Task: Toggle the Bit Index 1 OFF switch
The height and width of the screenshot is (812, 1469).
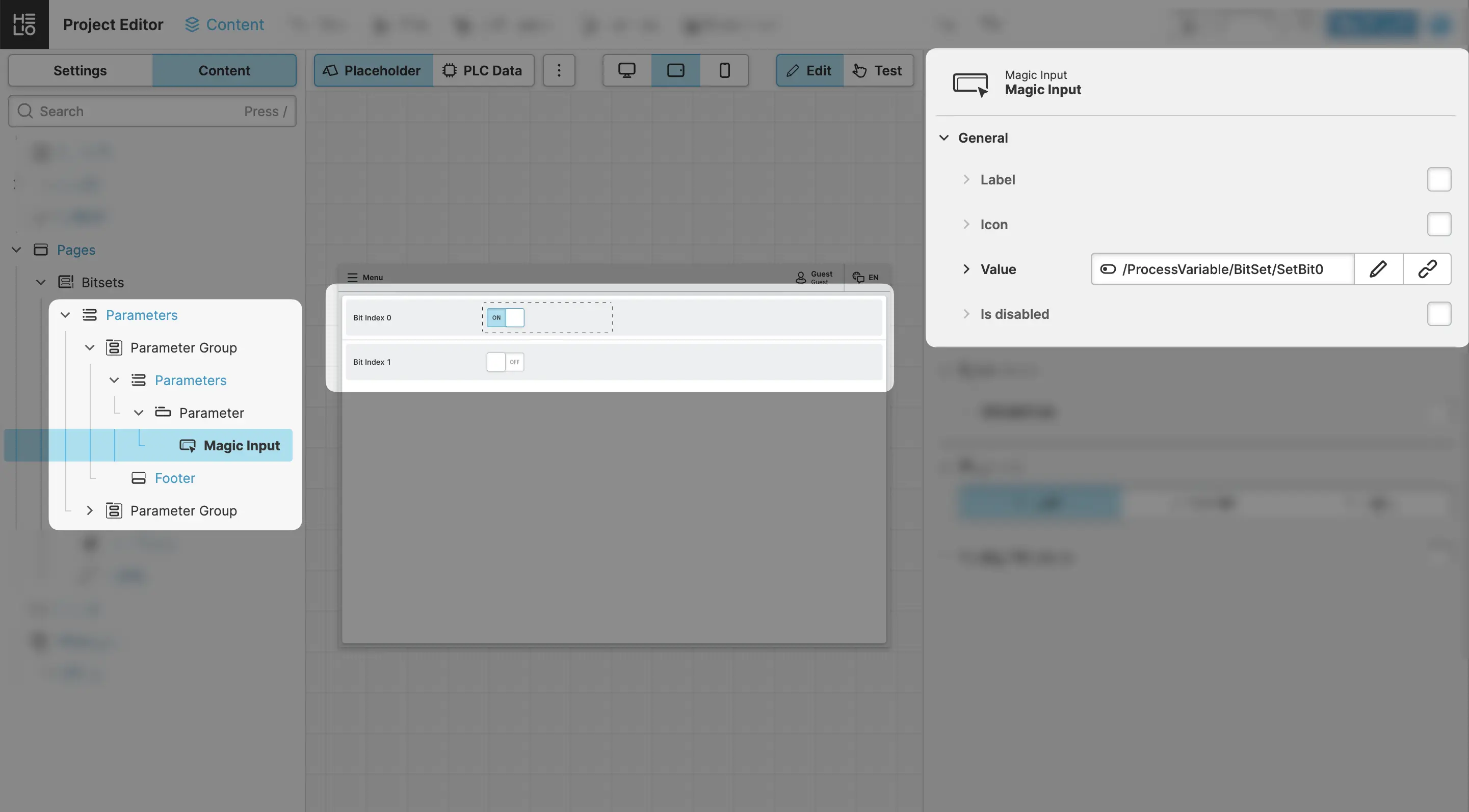Action: tap(505, 362)
